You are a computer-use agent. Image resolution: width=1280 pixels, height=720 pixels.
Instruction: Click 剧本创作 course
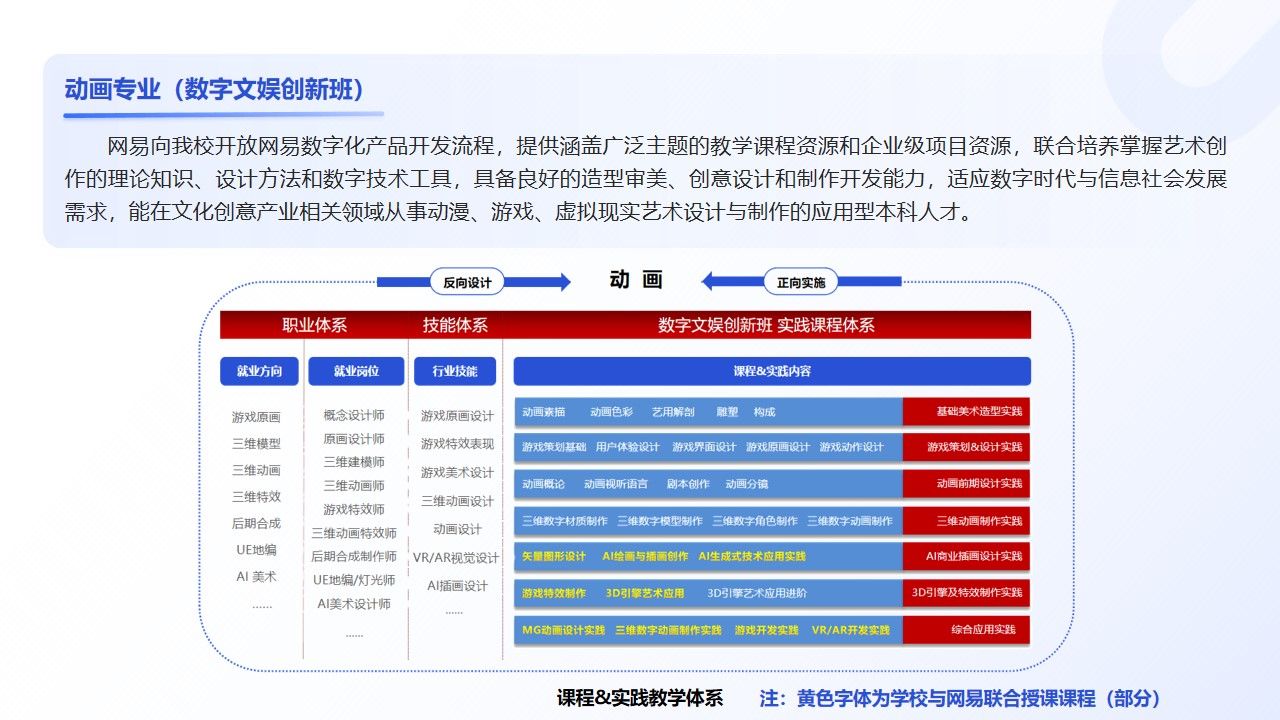point(688,484)
